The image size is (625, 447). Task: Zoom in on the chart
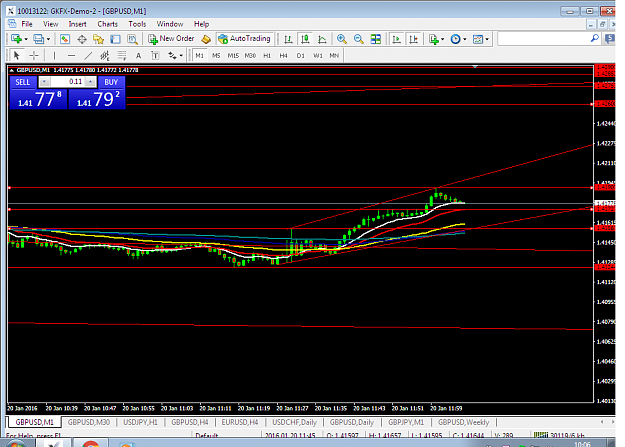[x=342, y=39]
